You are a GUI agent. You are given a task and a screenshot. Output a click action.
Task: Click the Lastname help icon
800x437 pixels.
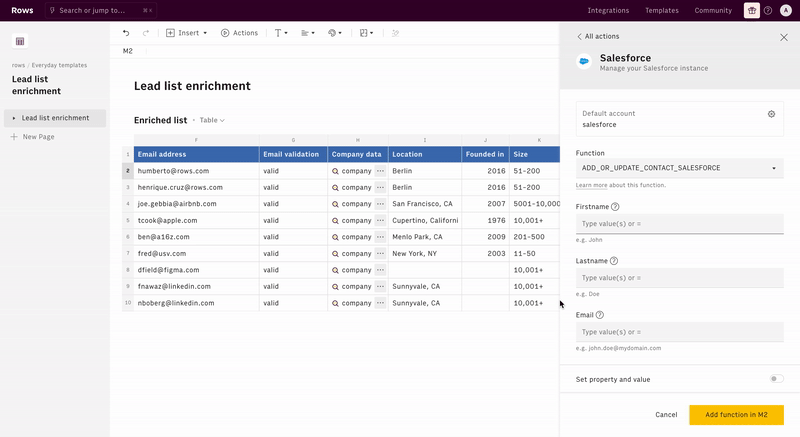614,261
